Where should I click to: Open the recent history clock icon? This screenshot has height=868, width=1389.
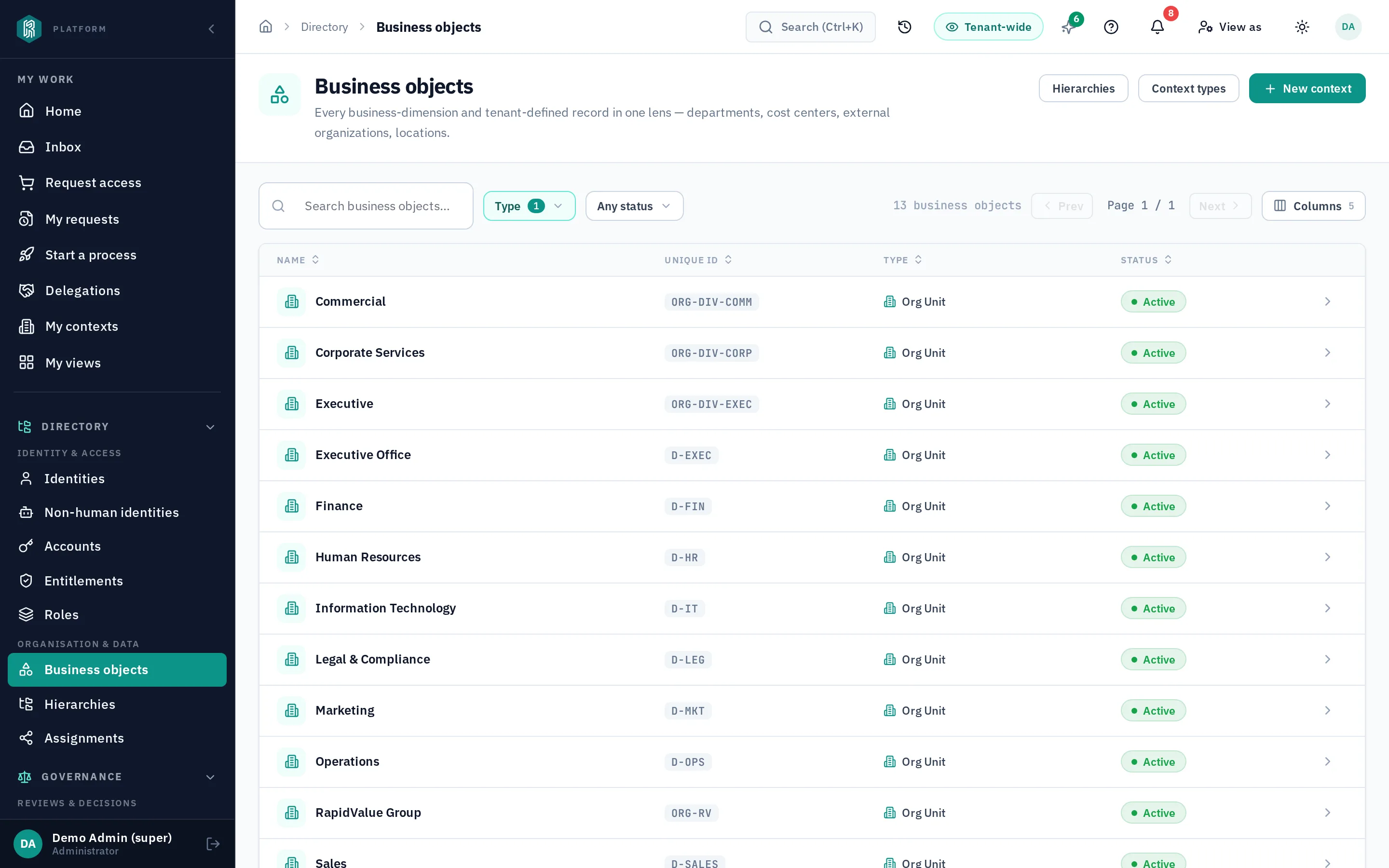[905, 27]
